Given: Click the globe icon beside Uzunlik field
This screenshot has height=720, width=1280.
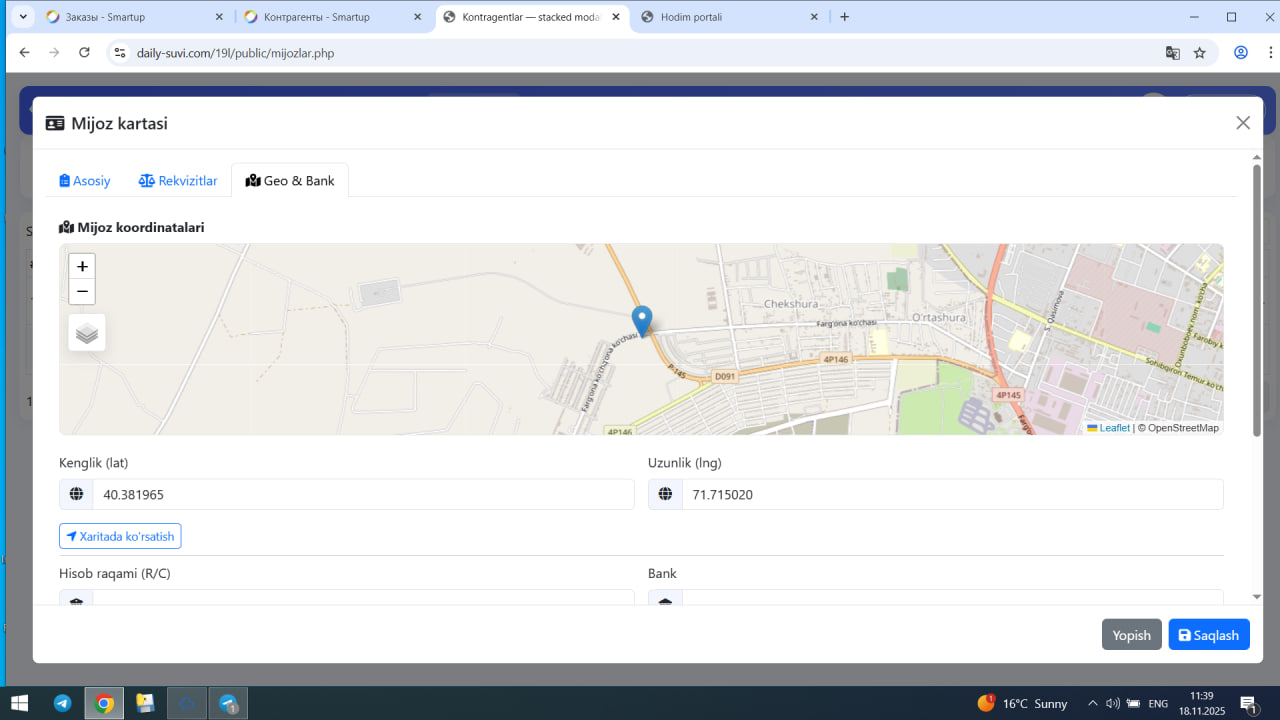Looking at the screenshot, I should click(x=665, y=494).
